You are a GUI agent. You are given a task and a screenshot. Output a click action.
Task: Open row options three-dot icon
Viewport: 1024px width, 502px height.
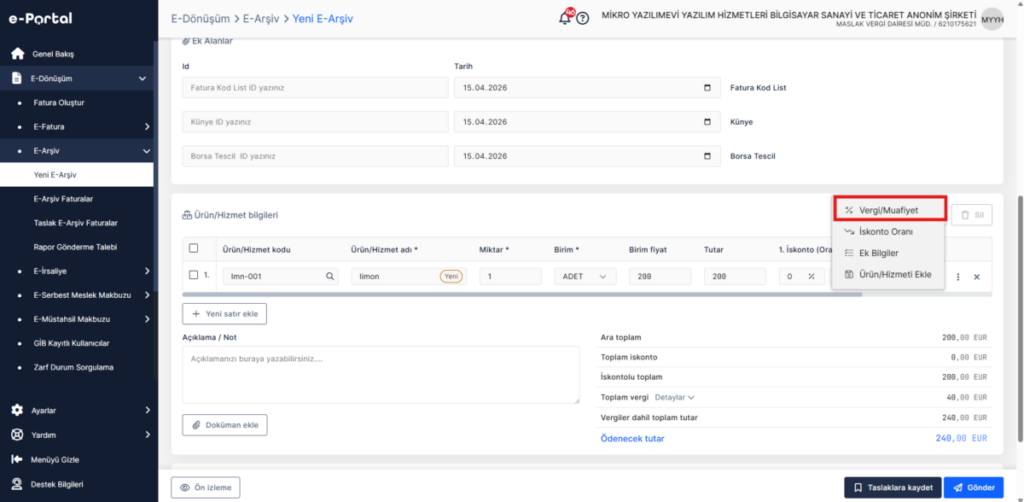[958, 277]
